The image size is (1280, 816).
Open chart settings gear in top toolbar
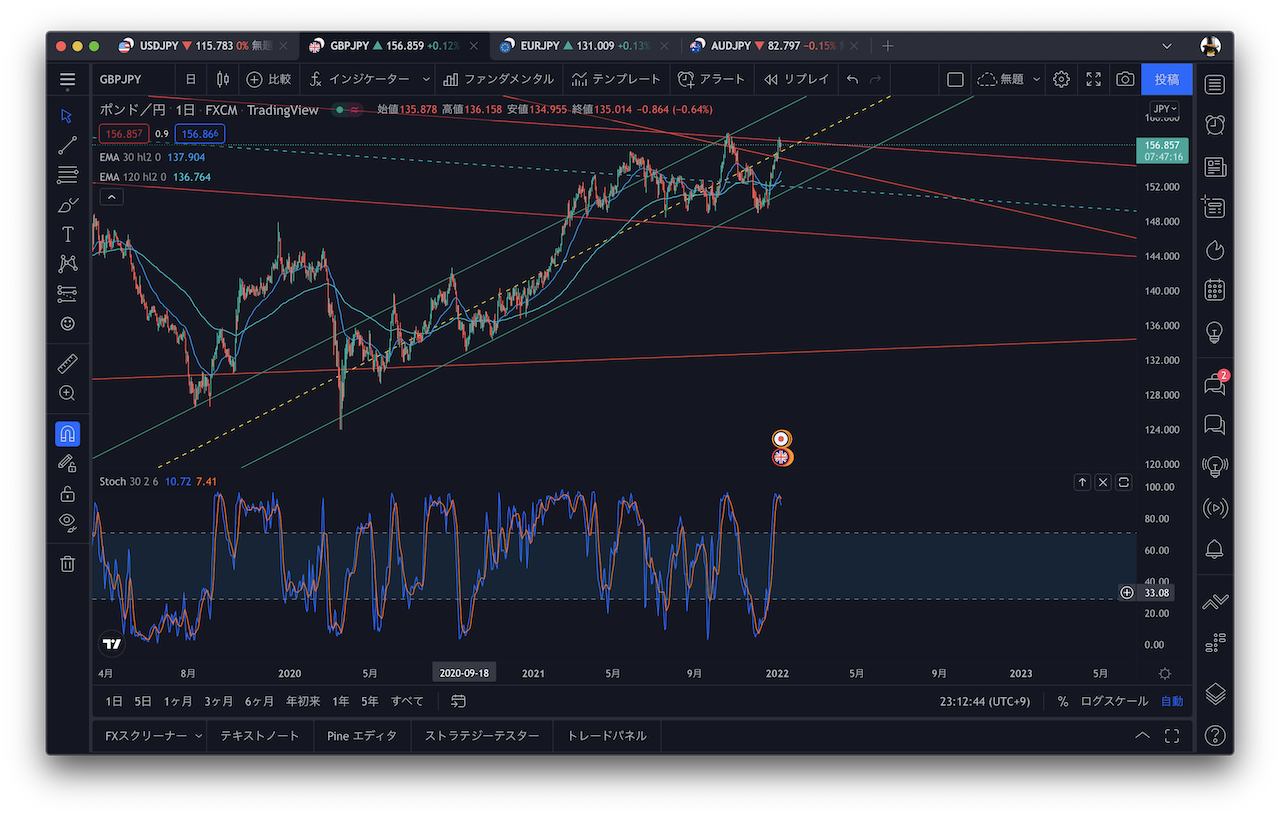coord(1061,79)
